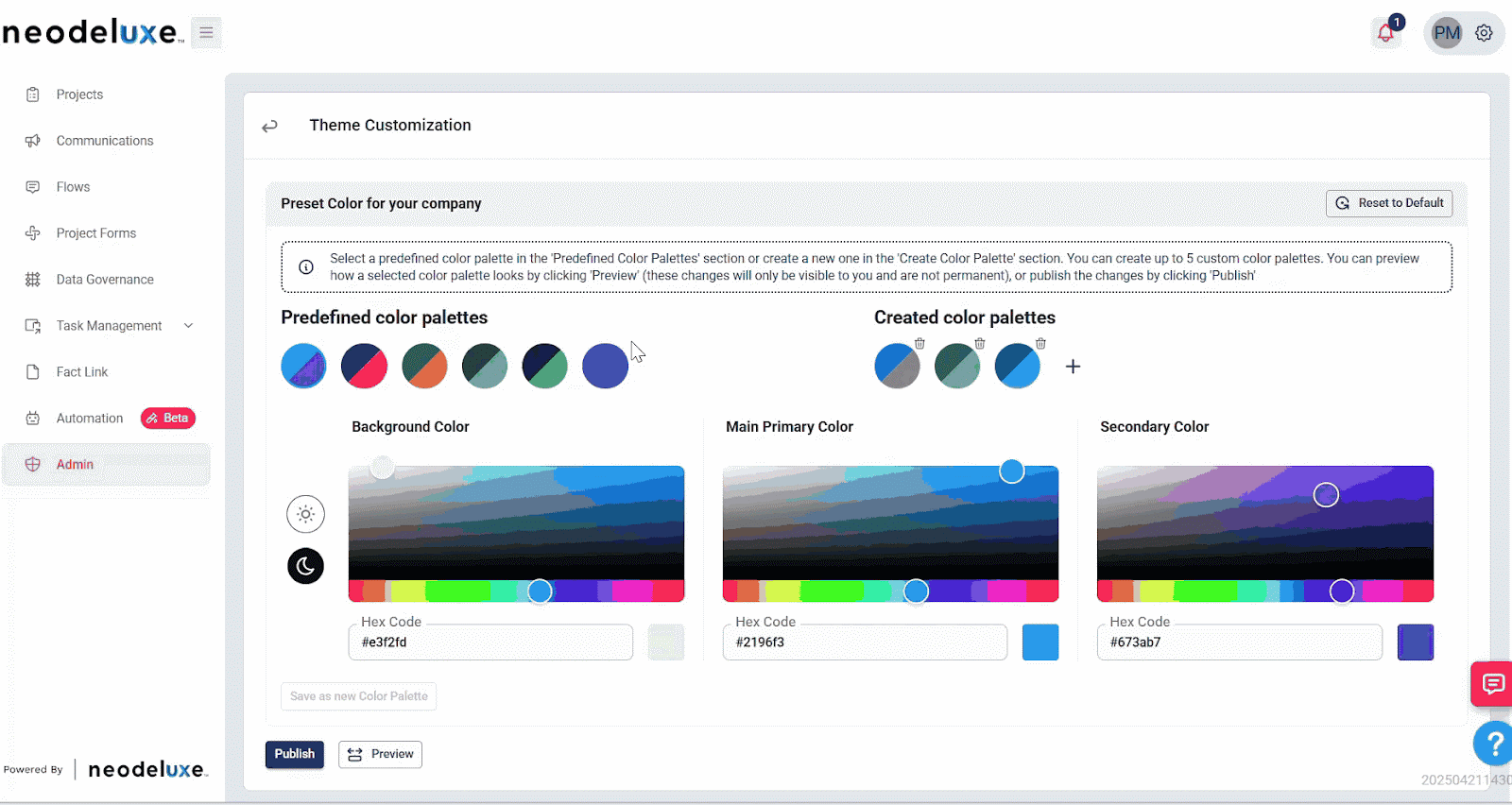Screen dimensions: 1512x805
Task: Delete the first created color palette
Action: 919,343
